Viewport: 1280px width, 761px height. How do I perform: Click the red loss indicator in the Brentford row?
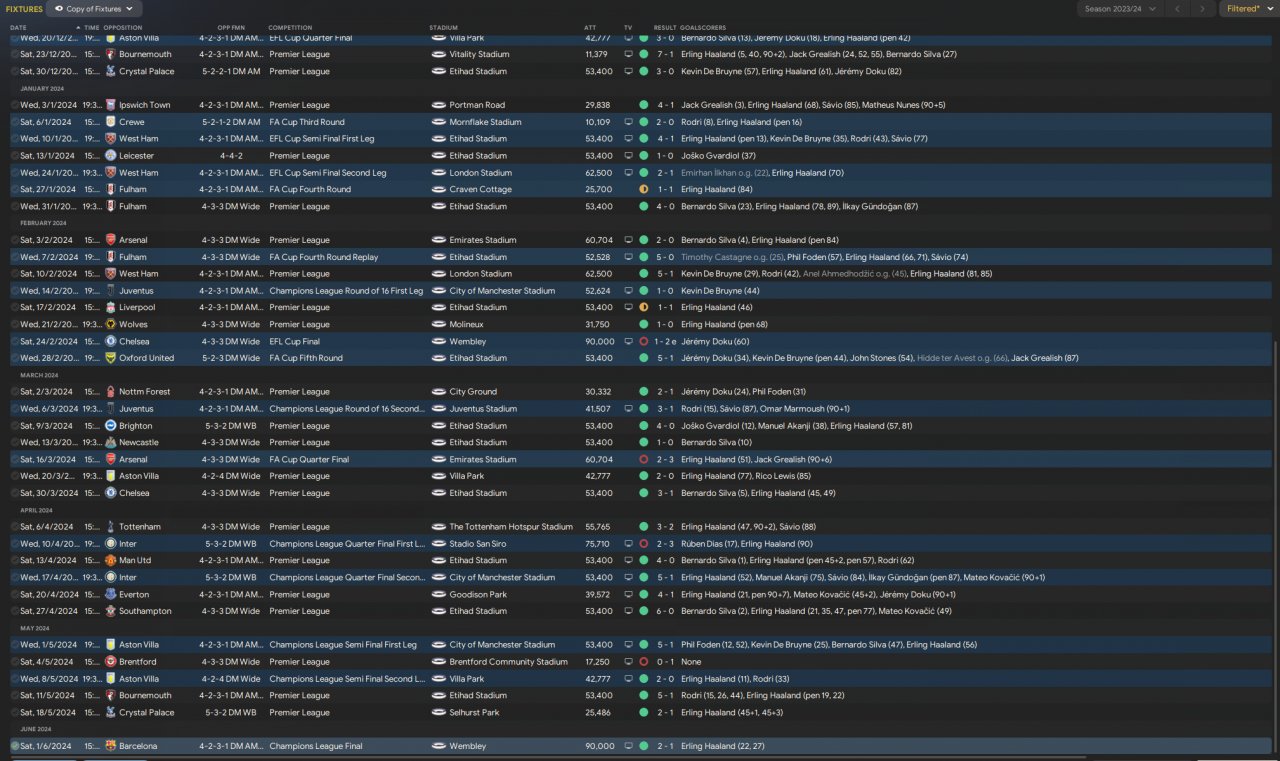point(644,662)
